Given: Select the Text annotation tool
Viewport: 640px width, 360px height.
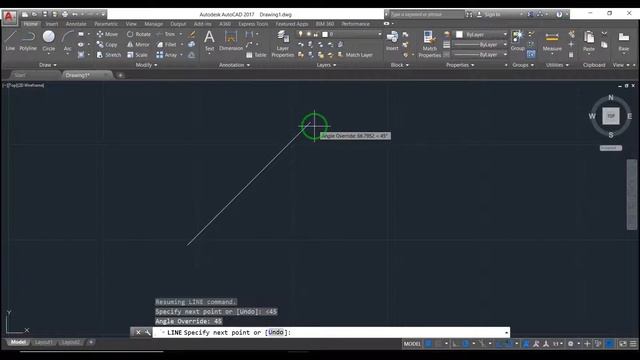Looking at the screenshot, I should 209,40.
